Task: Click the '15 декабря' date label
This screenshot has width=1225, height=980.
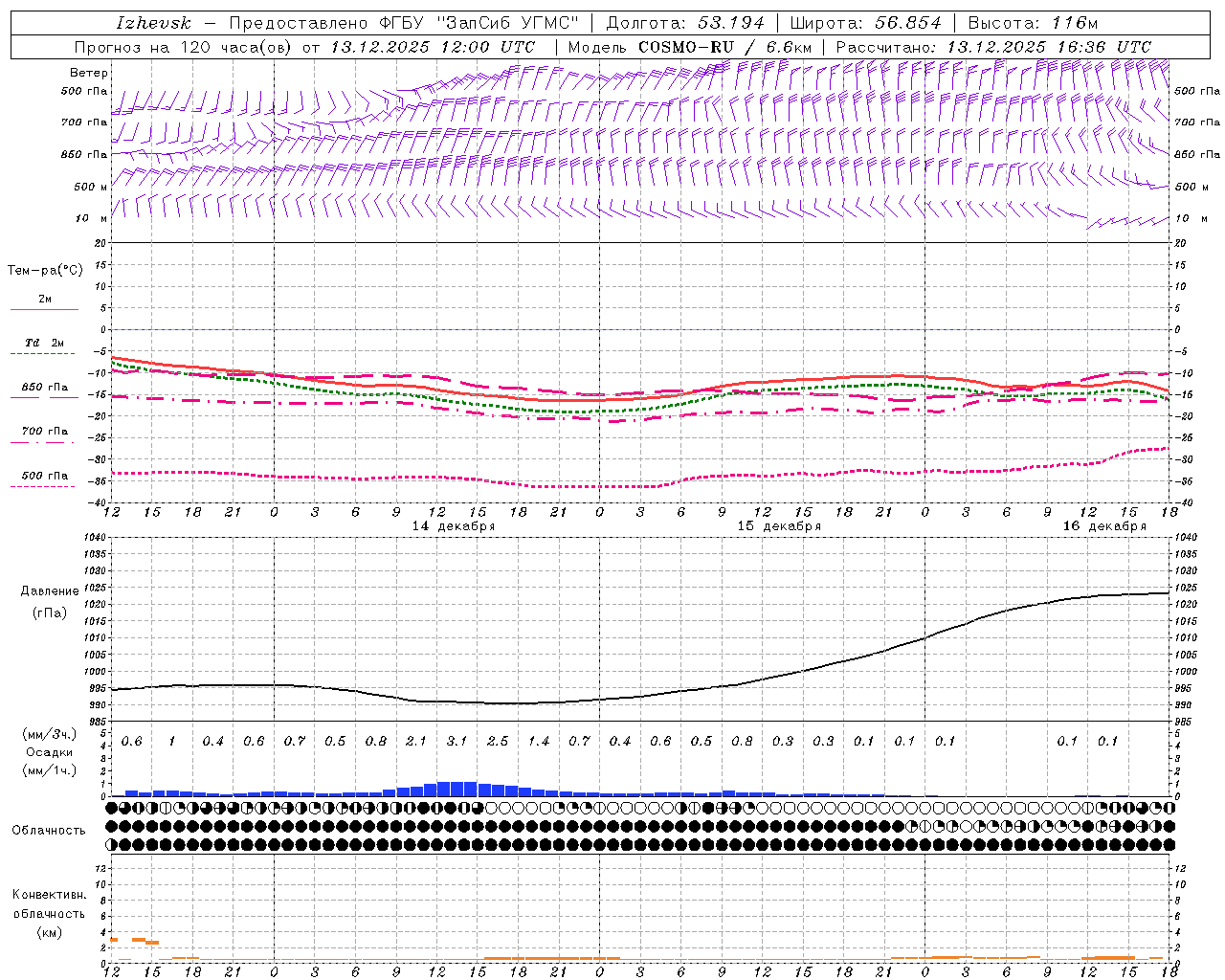Action: tap(779, 526)
